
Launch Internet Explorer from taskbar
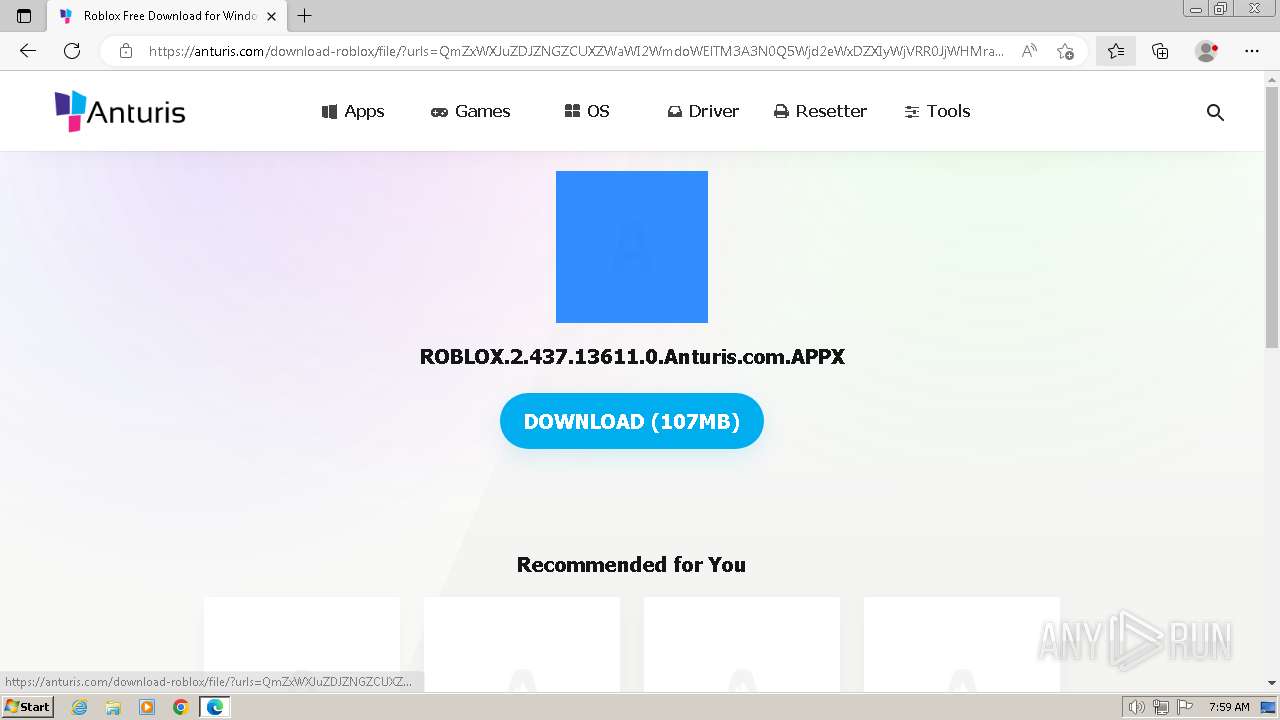coord(79,707)
